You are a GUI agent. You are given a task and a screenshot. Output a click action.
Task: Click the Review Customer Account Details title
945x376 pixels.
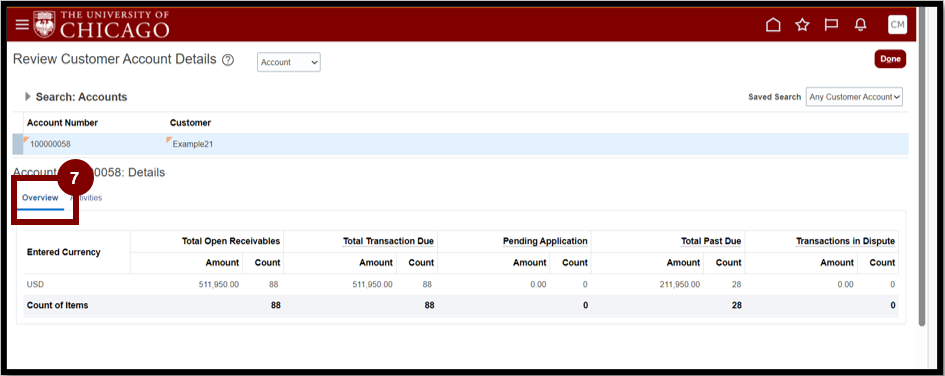pos(115,59)
